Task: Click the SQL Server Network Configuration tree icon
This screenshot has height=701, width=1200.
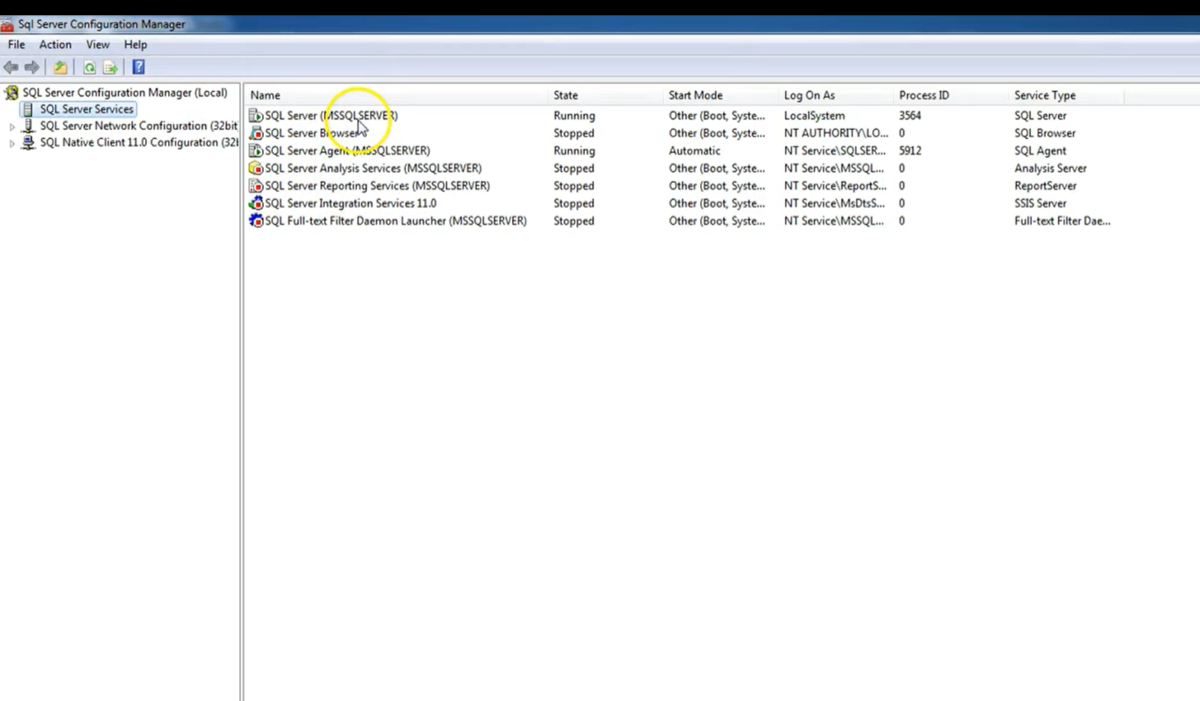Action: point(28,126)
